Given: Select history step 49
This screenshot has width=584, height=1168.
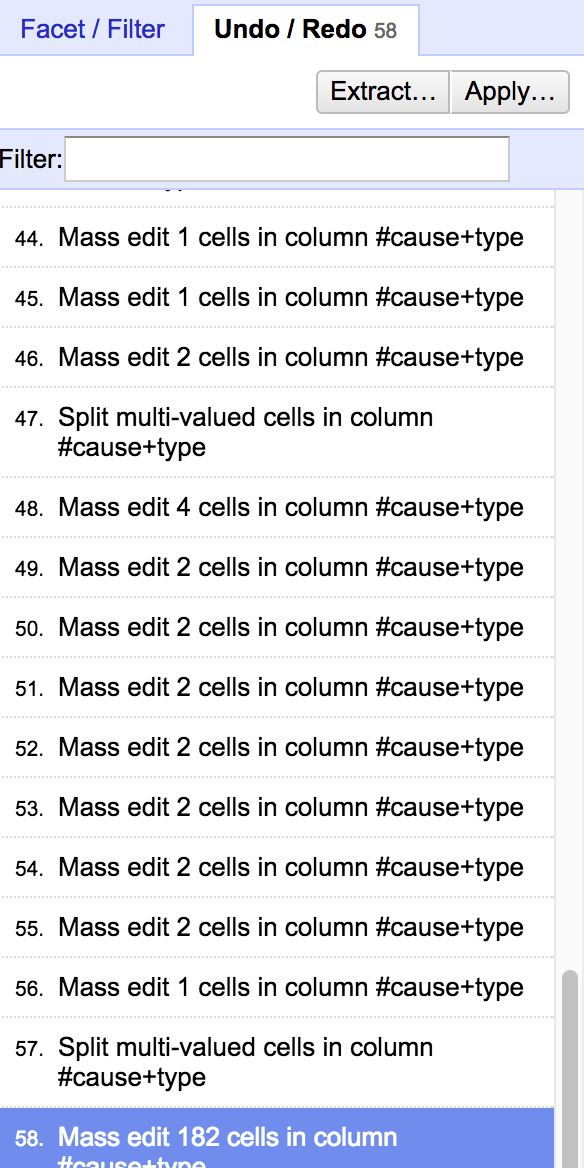Looking at the screenshot, I should click(277, 568).
